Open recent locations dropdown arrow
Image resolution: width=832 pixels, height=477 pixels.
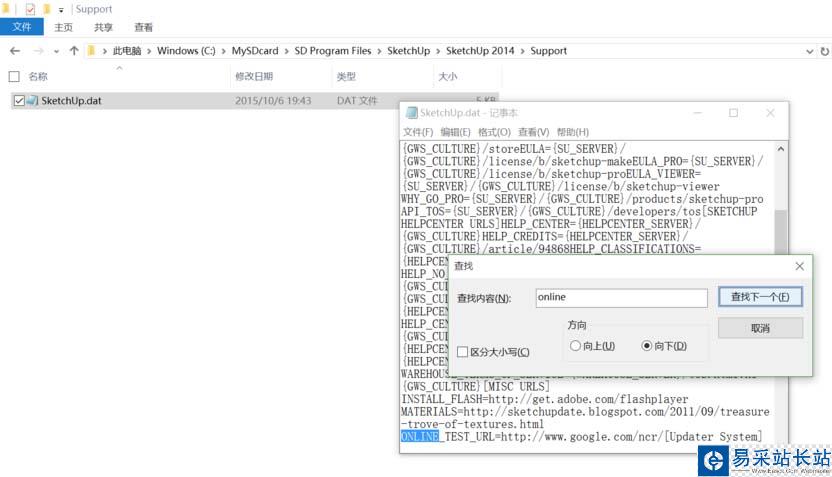point(56,51)
